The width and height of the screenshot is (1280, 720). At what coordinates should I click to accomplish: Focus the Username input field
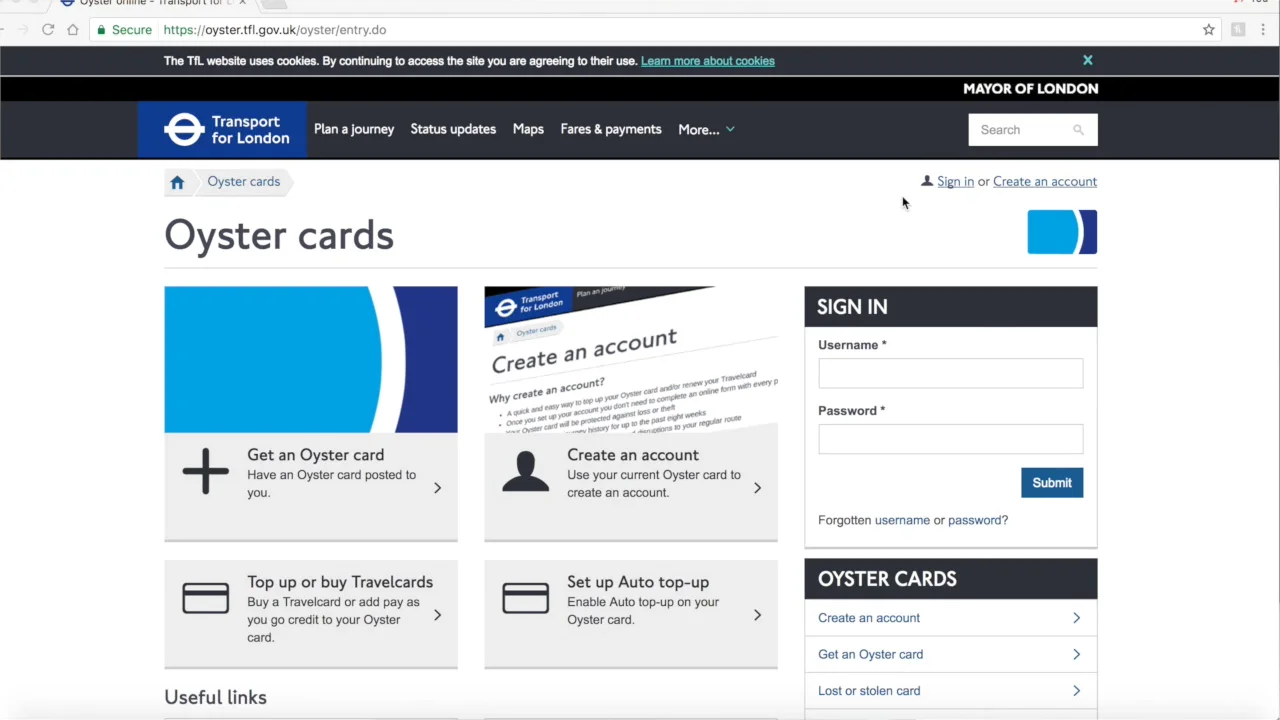point(950,373)
